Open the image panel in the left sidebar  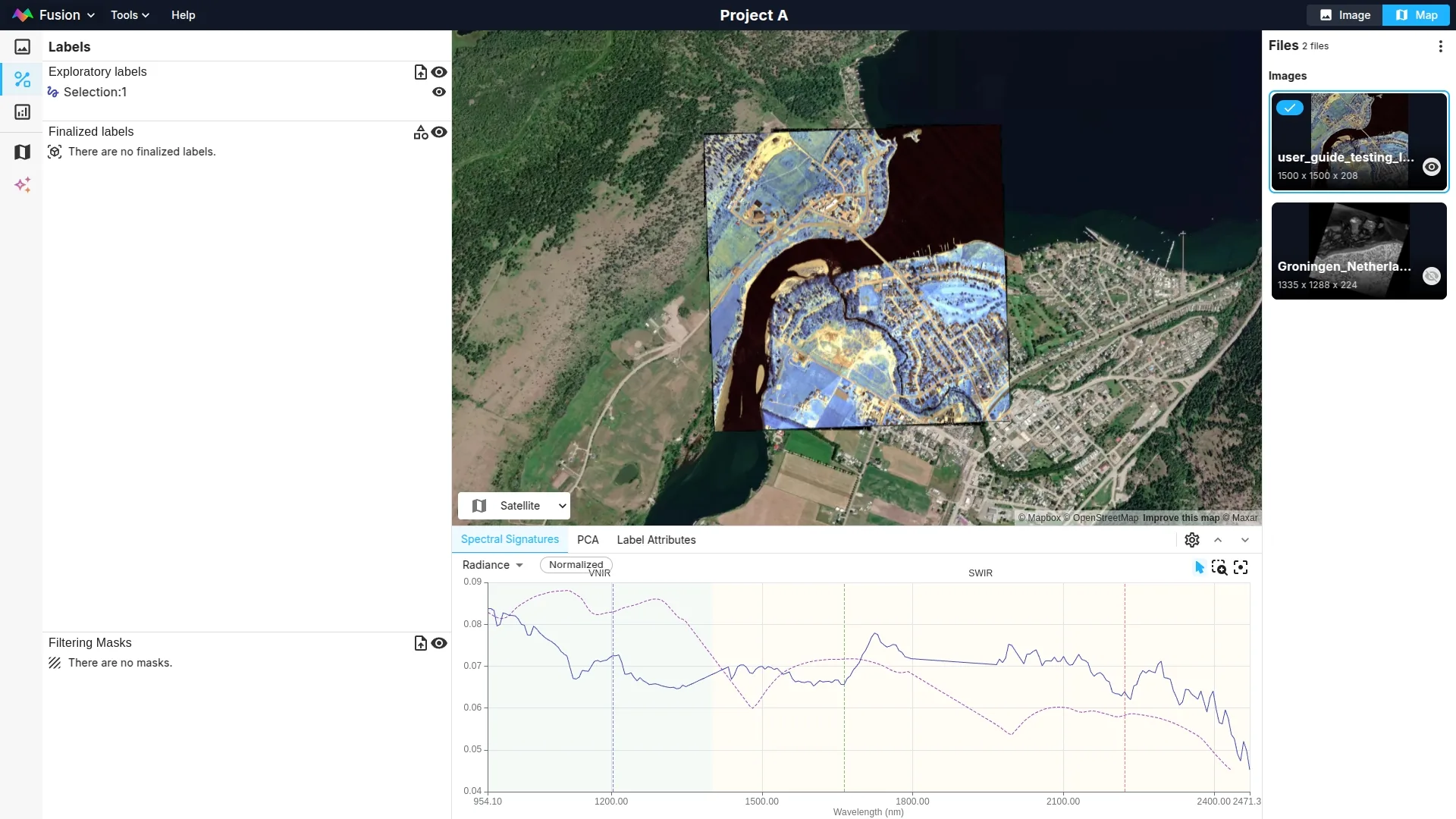coord(22,47)
